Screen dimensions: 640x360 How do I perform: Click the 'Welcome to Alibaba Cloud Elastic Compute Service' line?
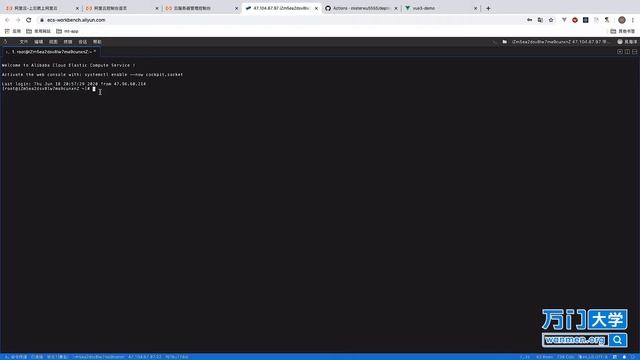[68, 65]
